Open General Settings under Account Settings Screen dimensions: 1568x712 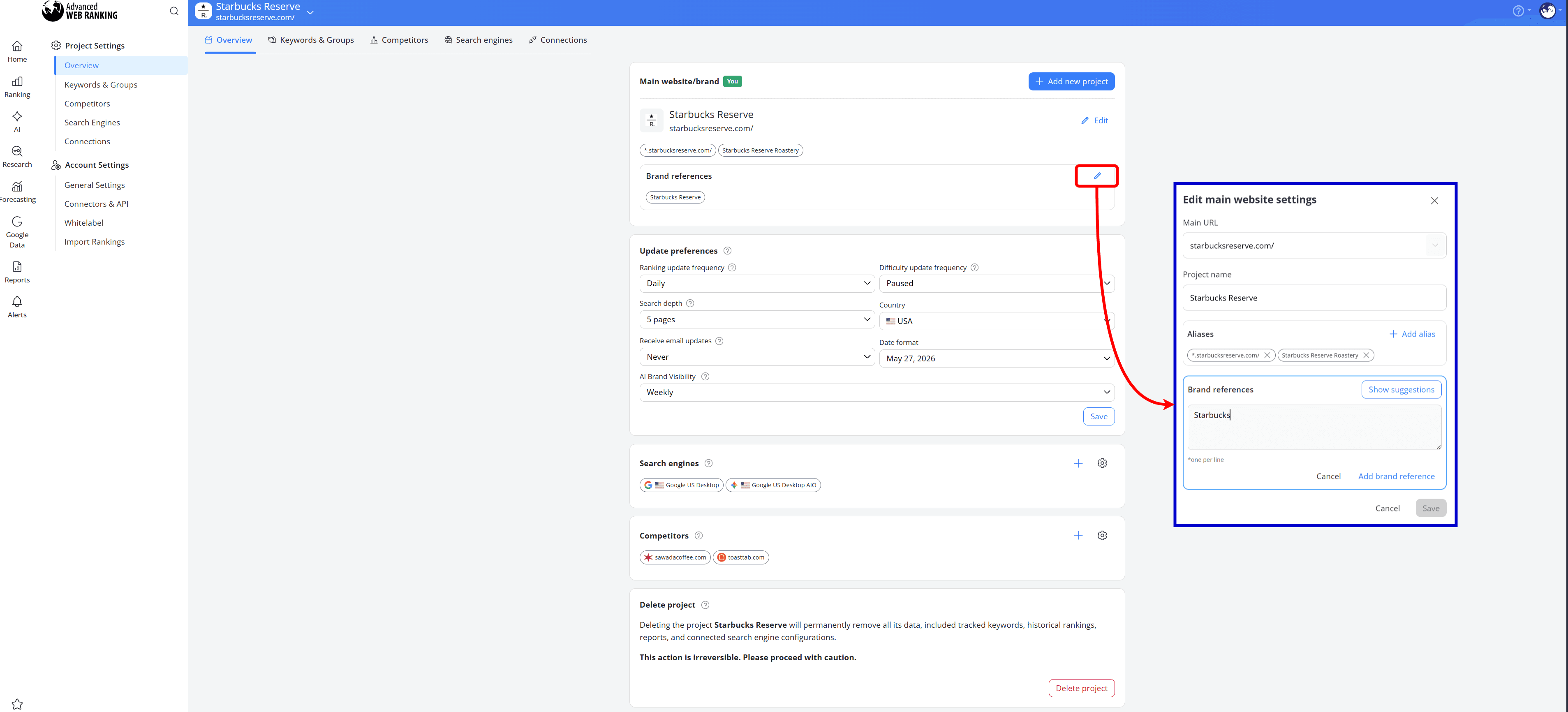click(95, 186)
